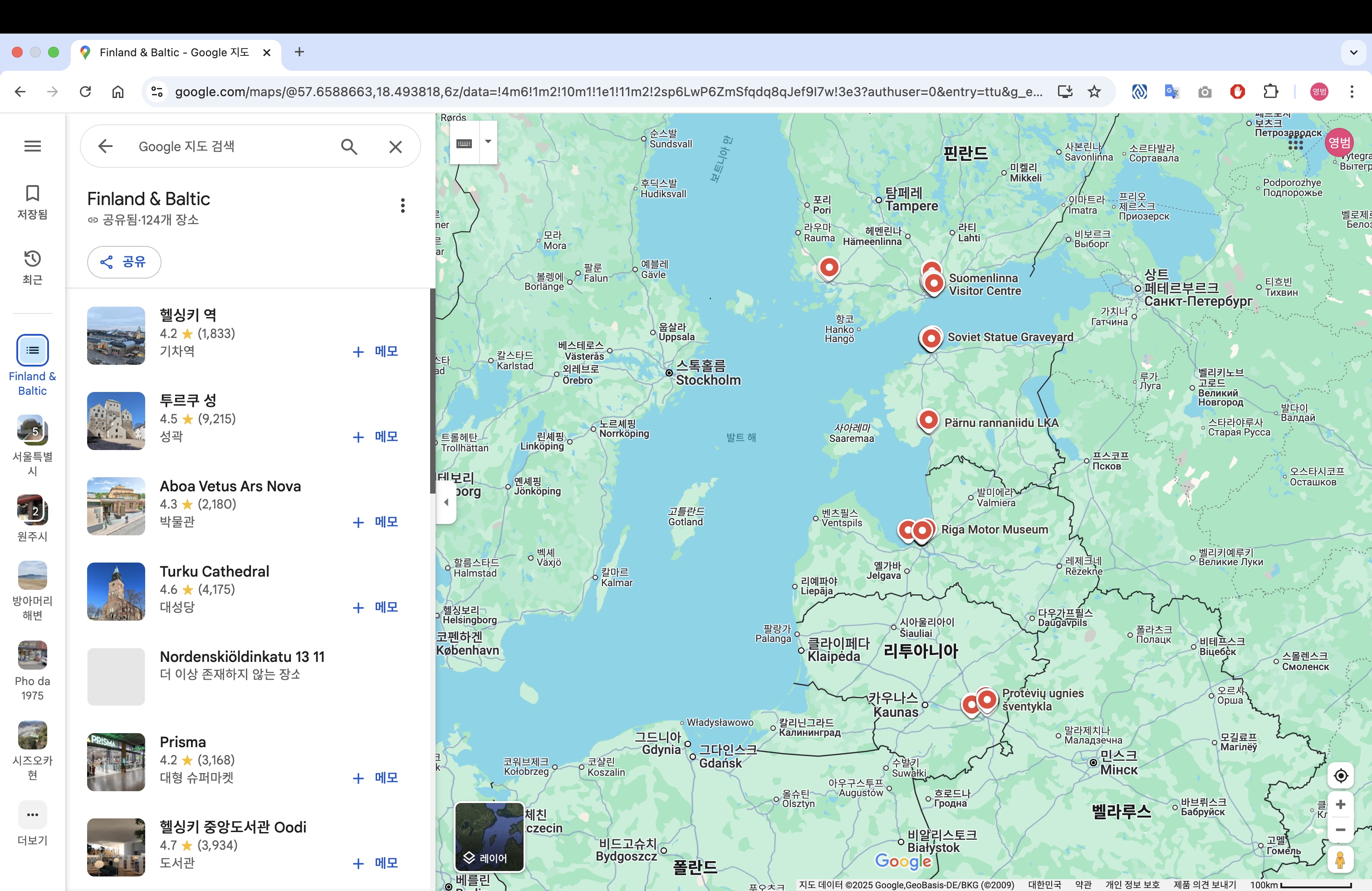Open the 시즈오카현 recent item

click(x=32, y=751)
